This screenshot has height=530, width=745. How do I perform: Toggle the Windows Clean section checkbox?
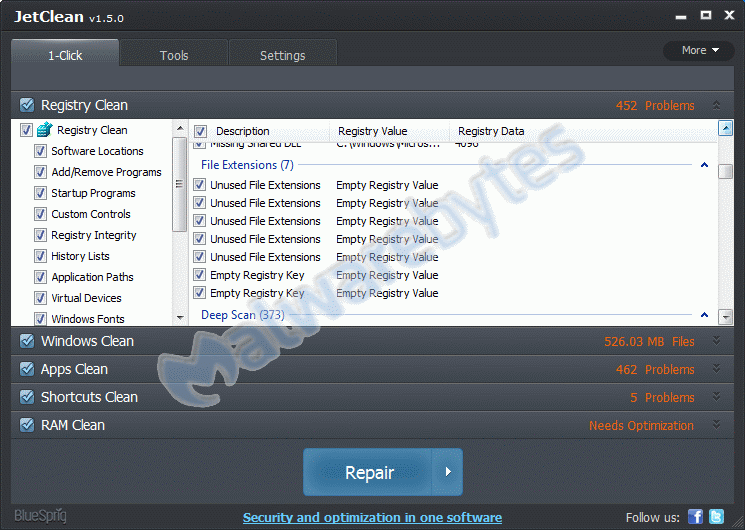27,341
